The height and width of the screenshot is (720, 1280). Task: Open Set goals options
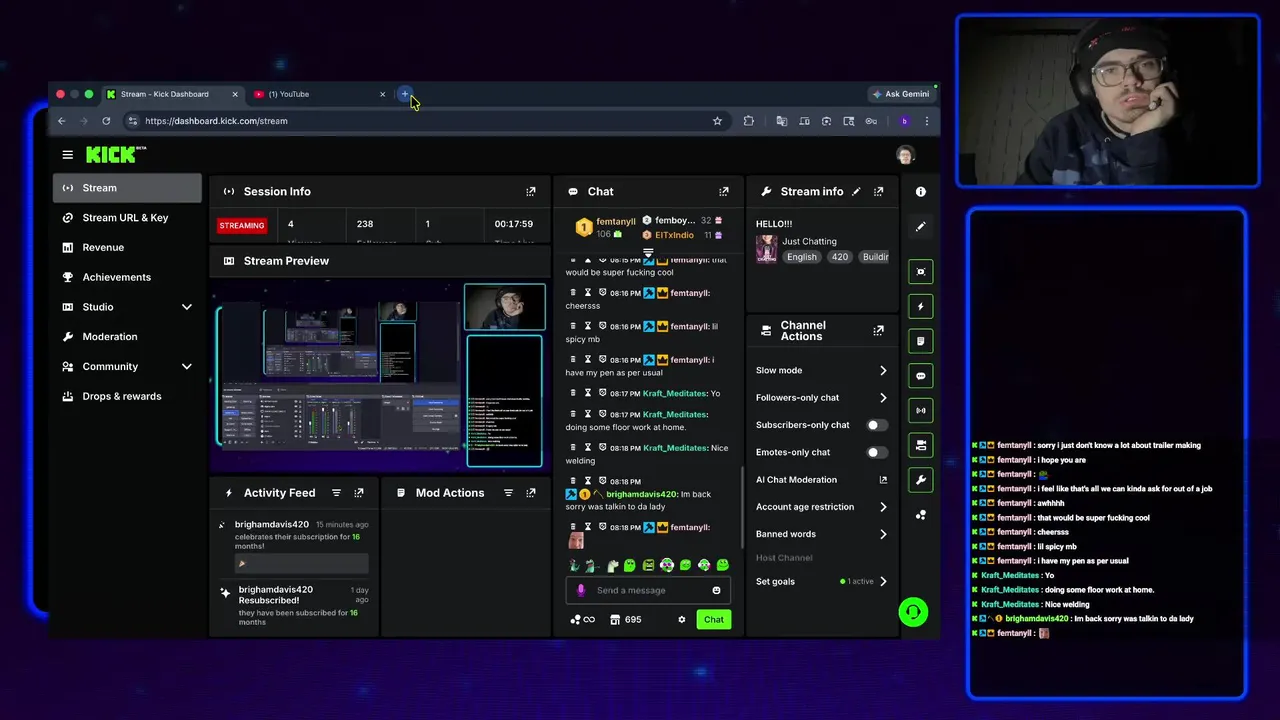pyautogui.click(x=821, y=581)
